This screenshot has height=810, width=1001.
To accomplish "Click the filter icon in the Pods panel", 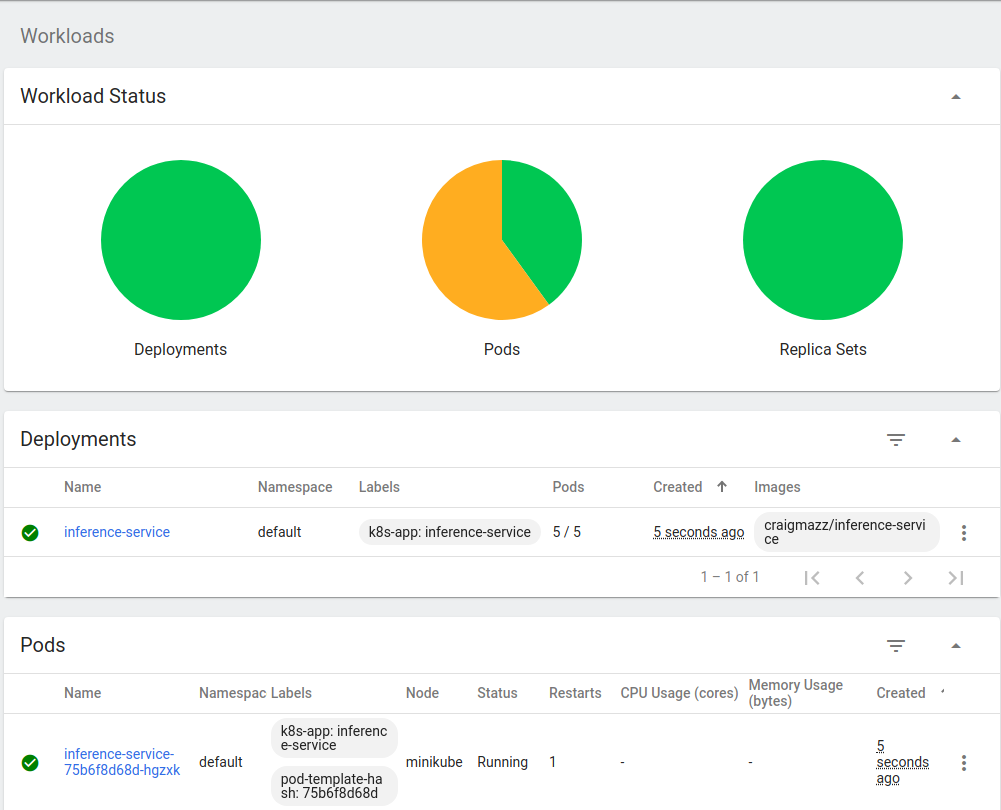I will [896, 646].
